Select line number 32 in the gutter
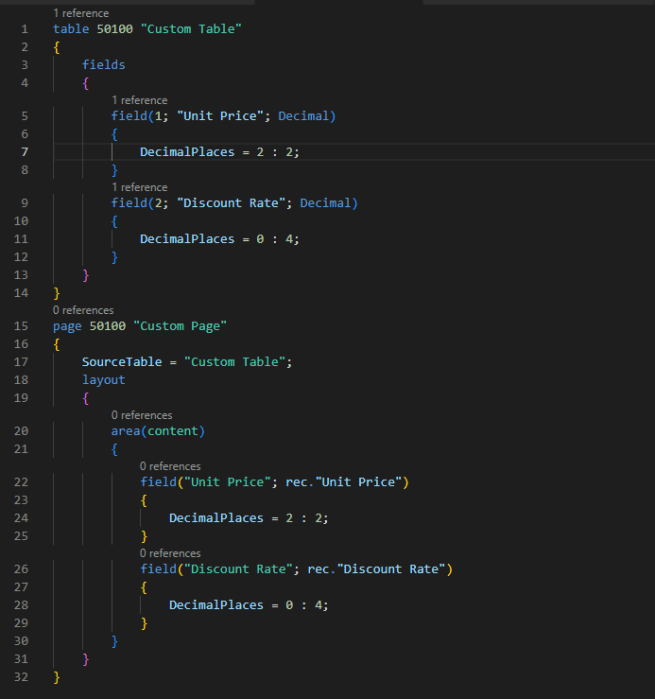655x699 pixels. [x=24, y=677]
